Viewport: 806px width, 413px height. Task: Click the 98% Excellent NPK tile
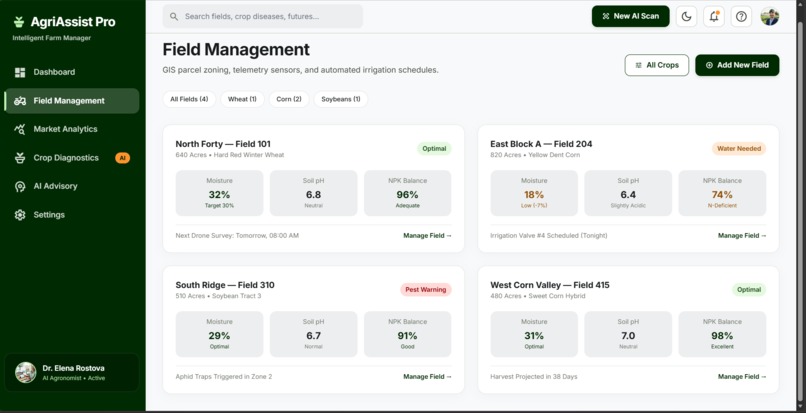coord(722,334)
